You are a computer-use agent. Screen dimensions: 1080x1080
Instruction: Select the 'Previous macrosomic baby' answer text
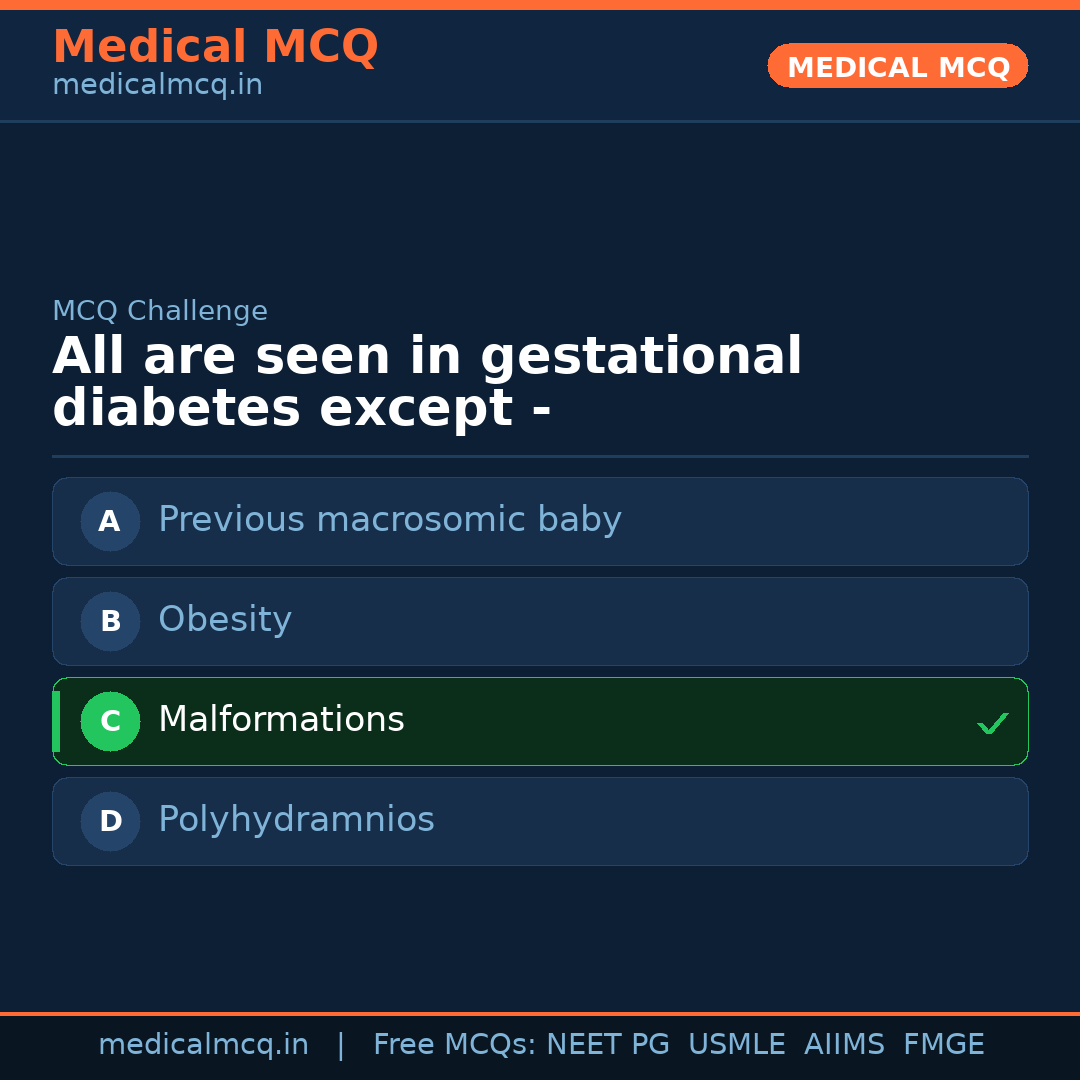pos(389,520)
